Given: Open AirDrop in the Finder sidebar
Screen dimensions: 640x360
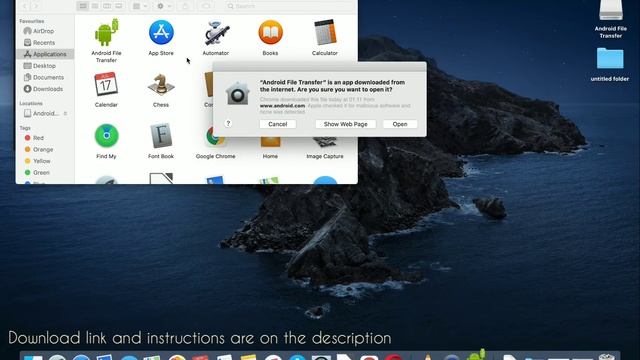Looking at the screenshot, I should click(x=44, y=31).
